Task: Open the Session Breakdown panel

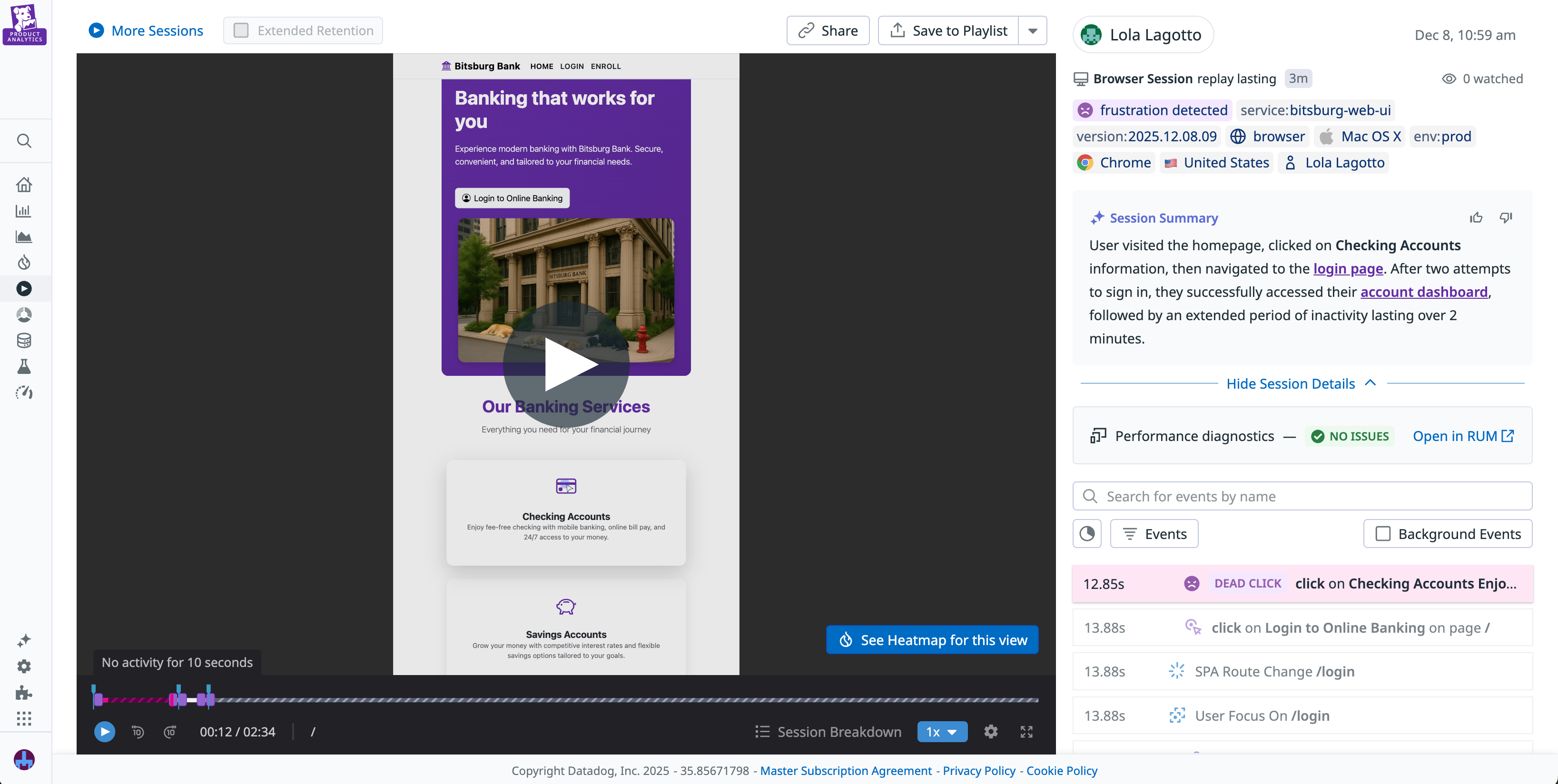Action: [x=828, y=731]
